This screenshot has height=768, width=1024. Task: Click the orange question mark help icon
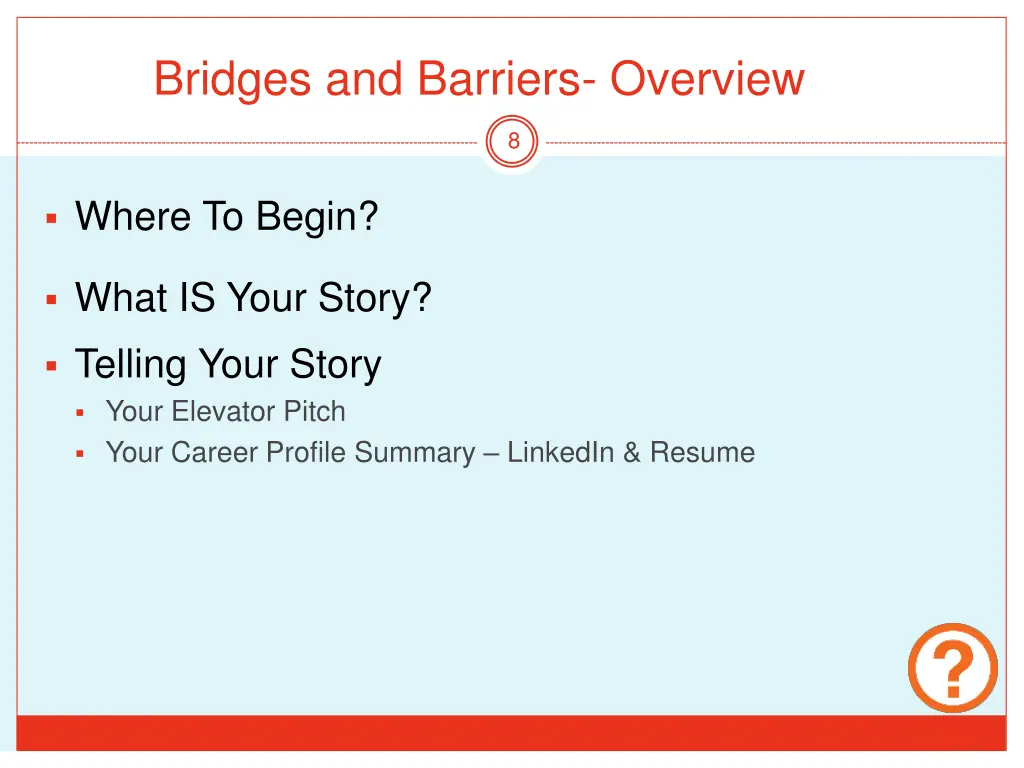pos(953,667)
